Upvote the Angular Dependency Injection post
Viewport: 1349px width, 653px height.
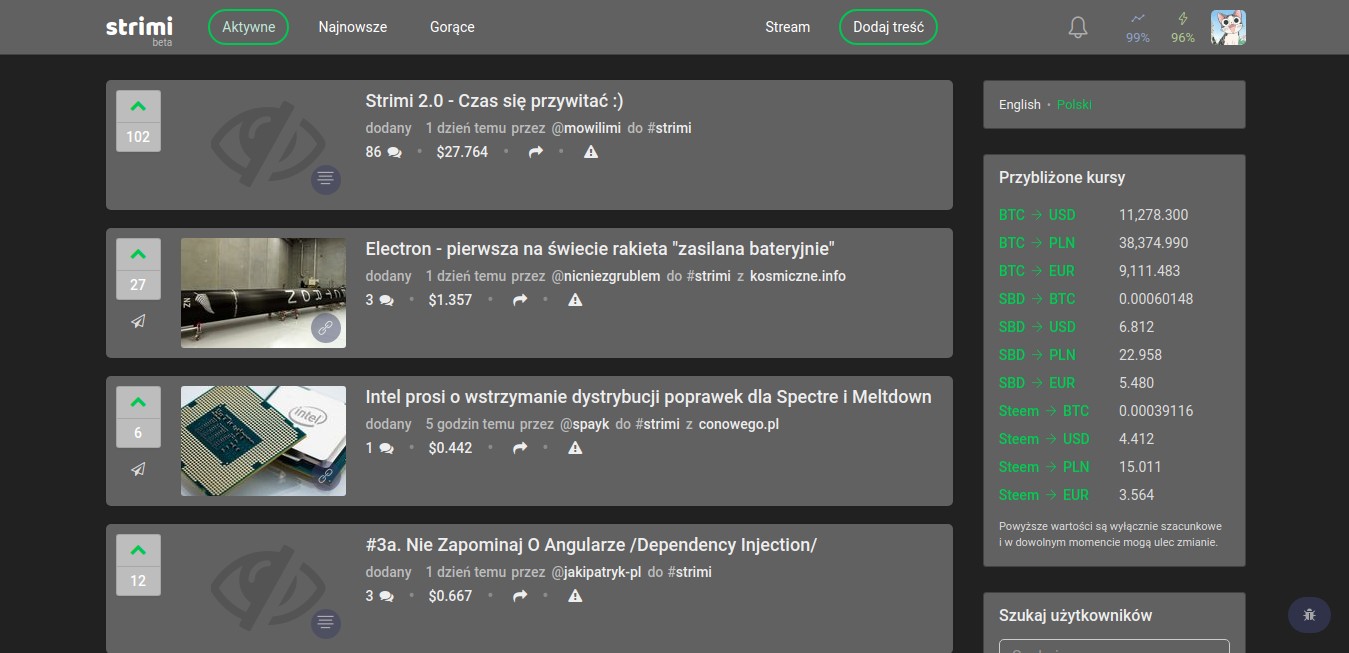(x=138, y=550)
